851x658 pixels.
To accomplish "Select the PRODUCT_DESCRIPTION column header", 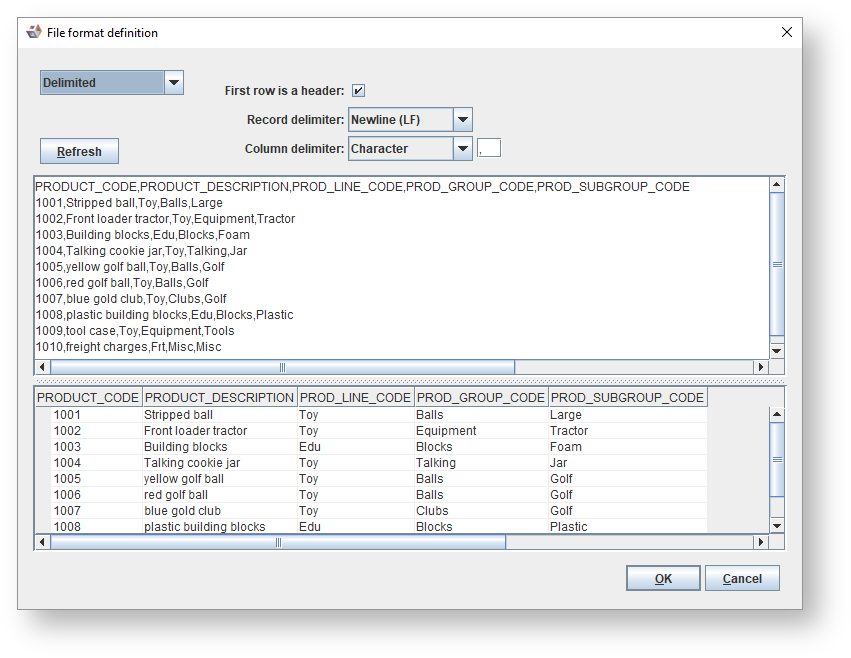I will pos(219,398).
